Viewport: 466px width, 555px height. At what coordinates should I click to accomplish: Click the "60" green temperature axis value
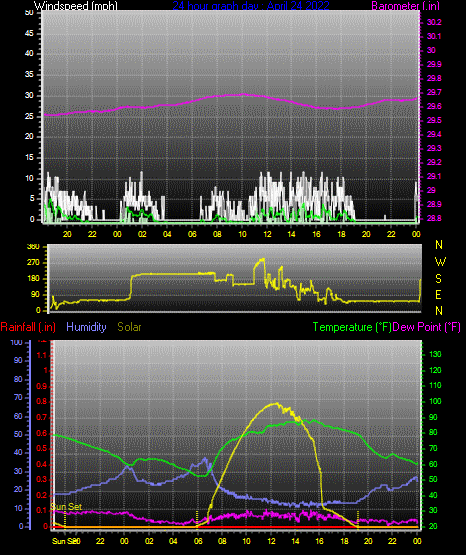[x=433, y=464]
